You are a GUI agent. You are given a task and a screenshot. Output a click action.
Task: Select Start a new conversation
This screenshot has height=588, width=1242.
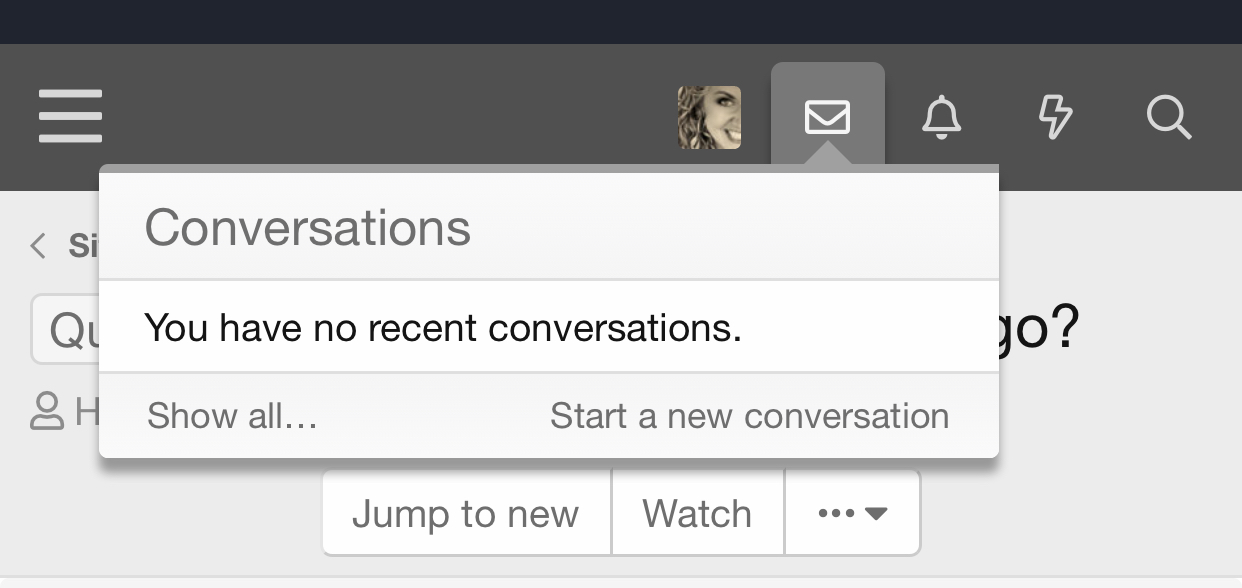pyautogui.click(x=749, y=416)
